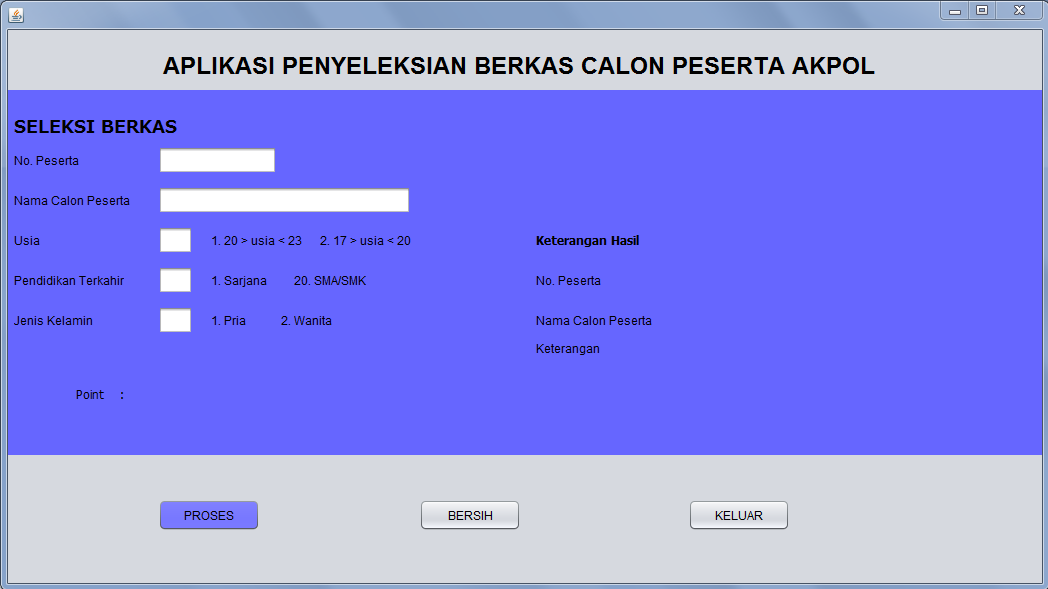This screenshot has height=589, width=1048.
Task: Click the Pendidikan Terakhir label
Action: 69,281
